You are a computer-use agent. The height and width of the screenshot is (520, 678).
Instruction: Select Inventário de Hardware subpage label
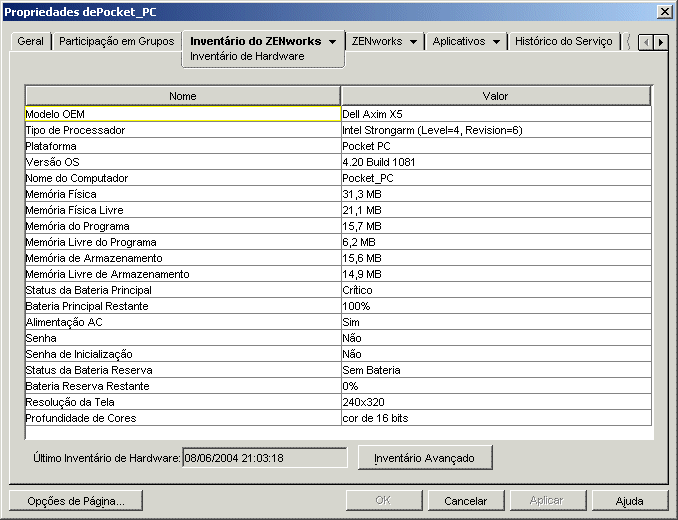click(247, 56)
